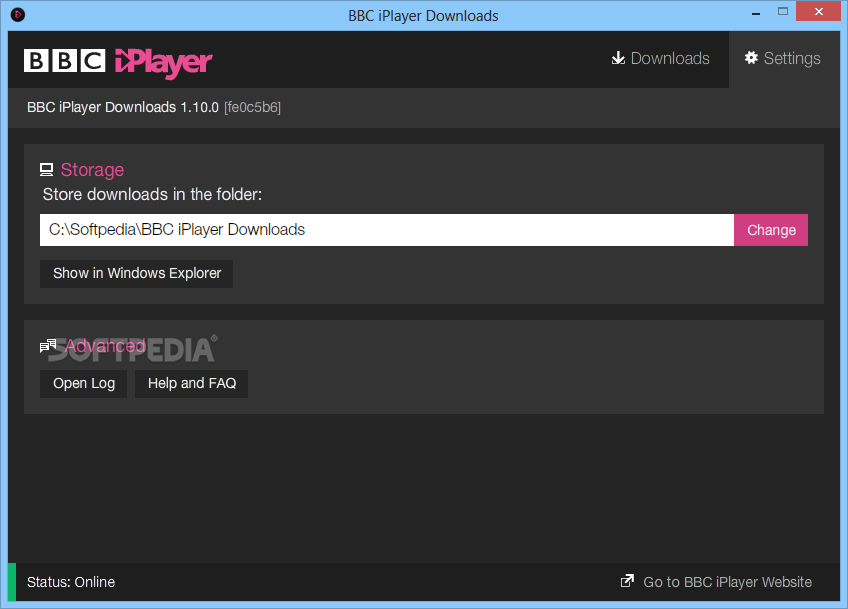Open the Downloads tab
This screenshot has height=609, width=848.
coord(660,58)
